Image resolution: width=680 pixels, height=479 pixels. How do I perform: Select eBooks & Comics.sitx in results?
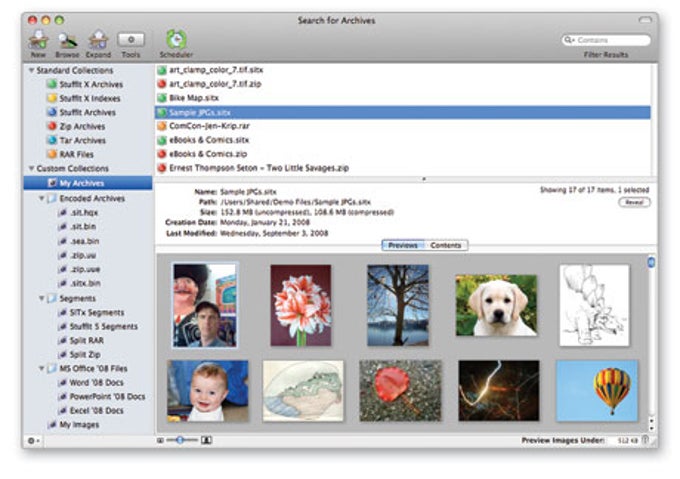coord(402,140)
